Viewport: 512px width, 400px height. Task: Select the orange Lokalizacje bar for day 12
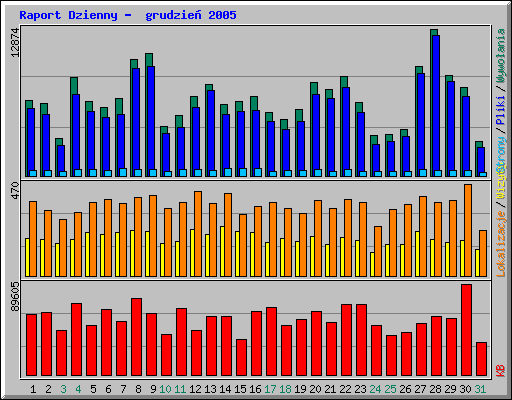[198, 234]
